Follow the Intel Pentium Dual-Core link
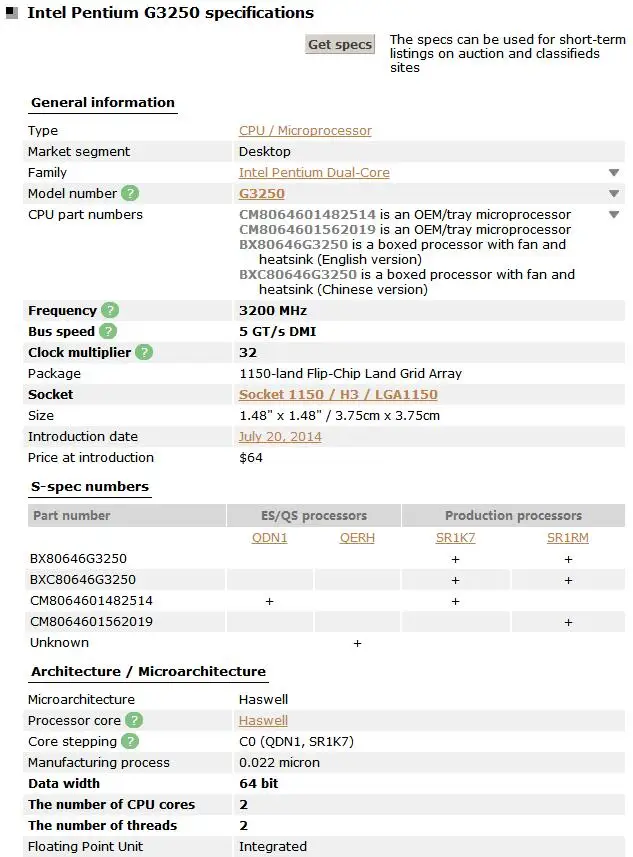 (314, 172)
